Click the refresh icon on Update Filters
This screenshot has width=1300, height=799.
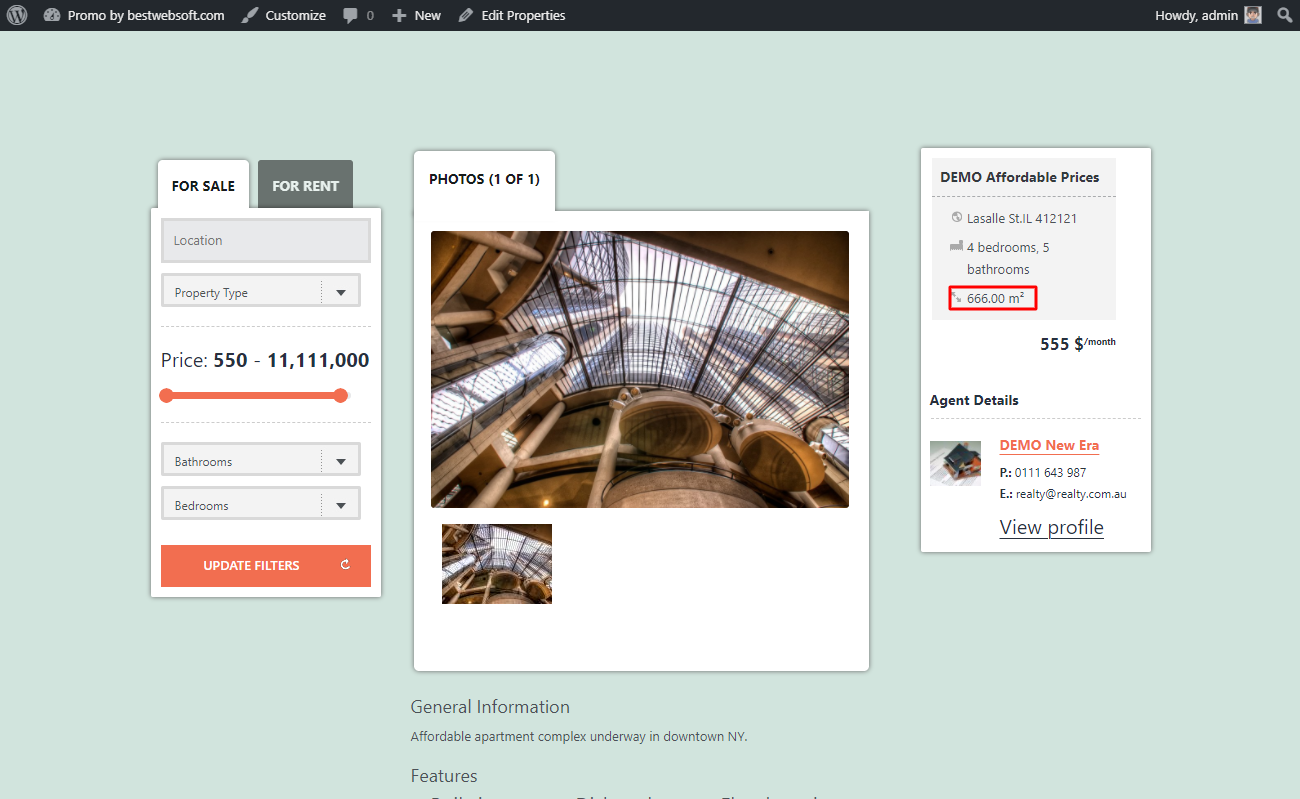click(345, 565)
